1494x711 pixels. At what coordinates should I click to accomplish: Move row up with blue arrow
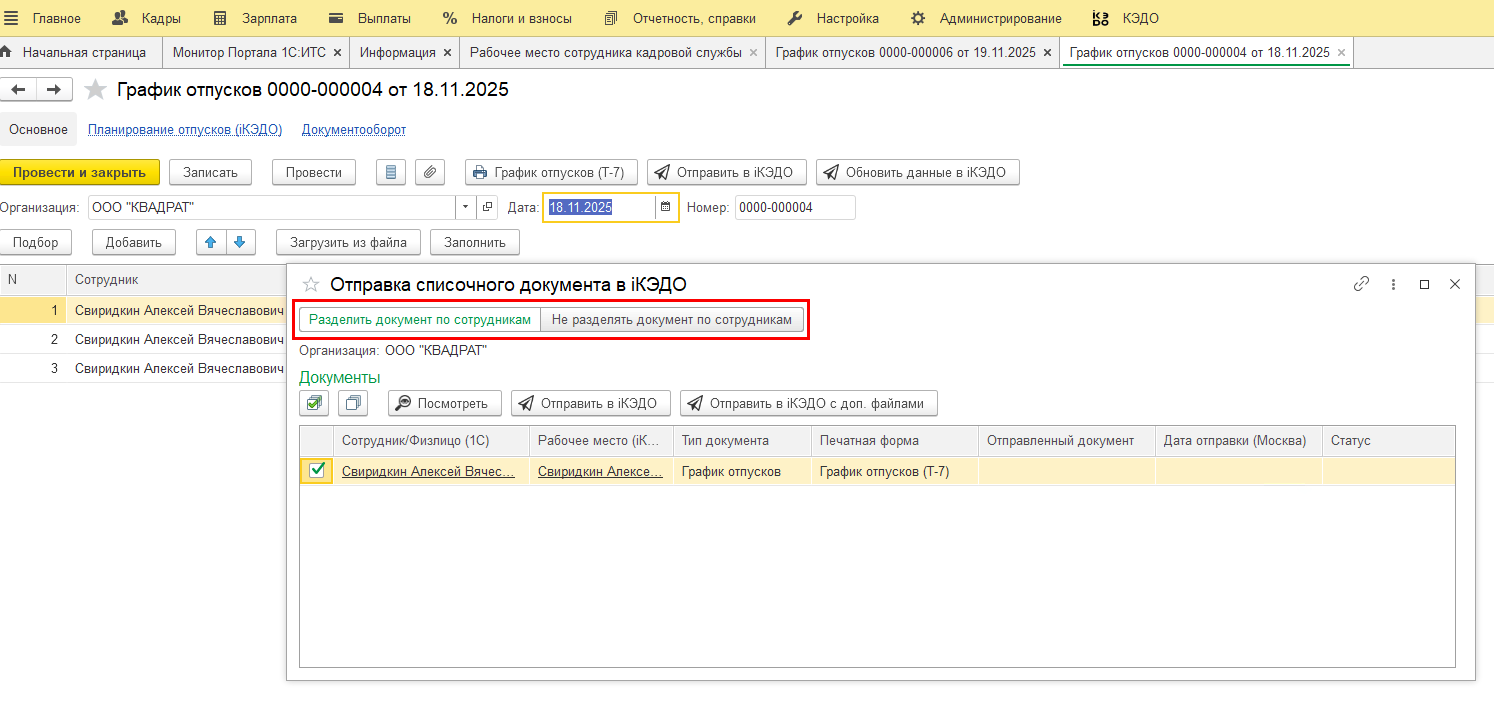(211, 242)
